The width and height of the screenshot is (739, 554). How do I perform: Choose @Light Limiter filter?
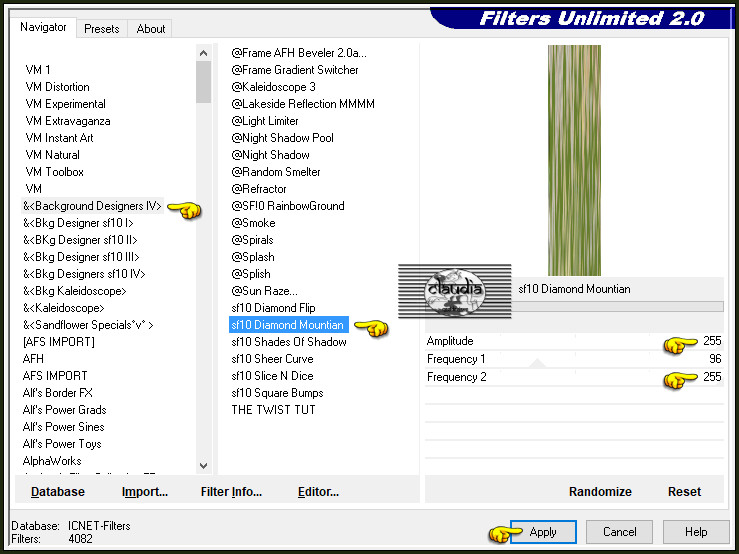click(x=265, y=121)
